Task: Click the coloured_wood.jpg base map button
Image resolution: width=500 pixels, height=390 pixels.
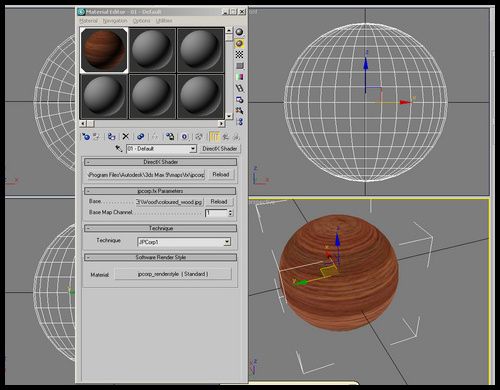Action: coord(170,202)
